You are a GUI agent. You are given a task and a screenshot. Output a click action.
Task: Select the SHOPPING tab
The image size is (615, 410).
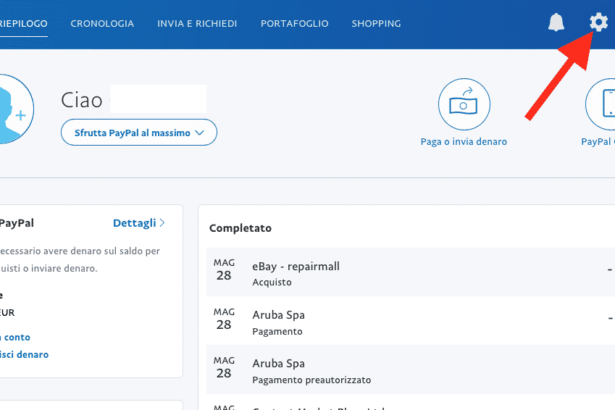point(376,24)
